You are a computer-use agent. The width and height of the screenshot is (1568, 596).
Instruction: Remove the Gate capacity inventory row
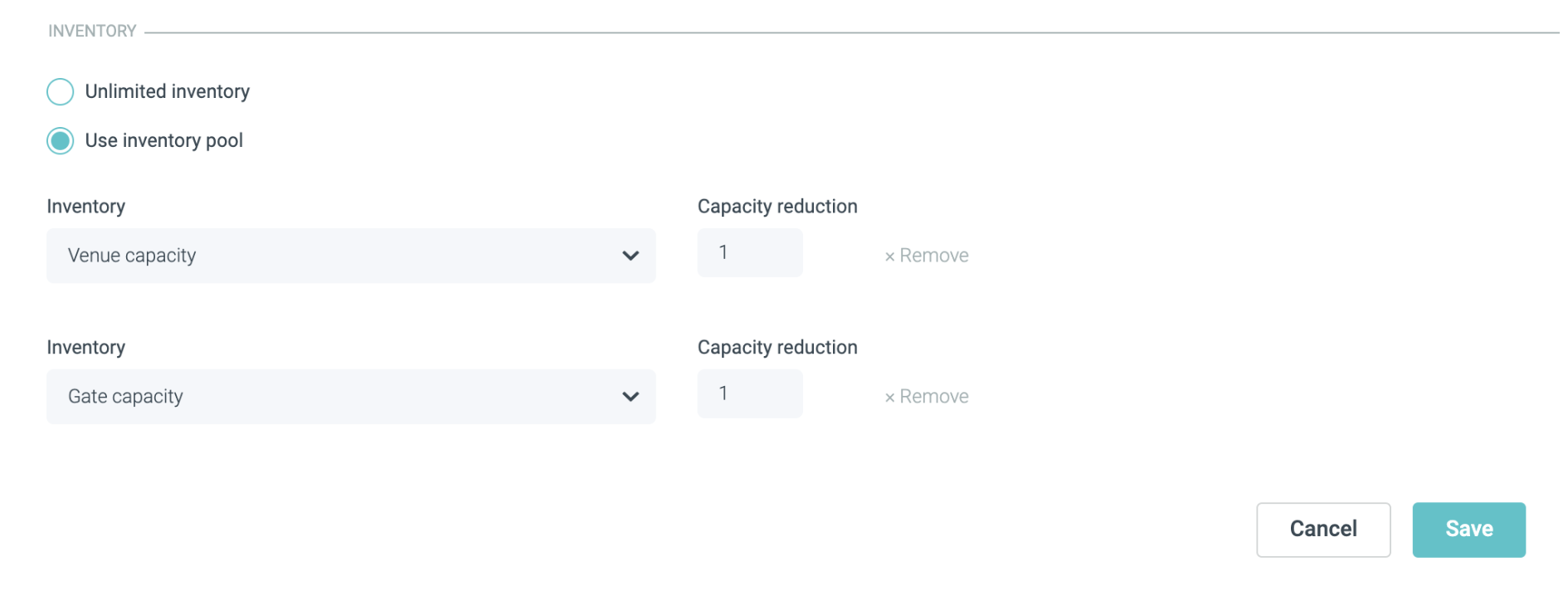(x=933, y=397)
